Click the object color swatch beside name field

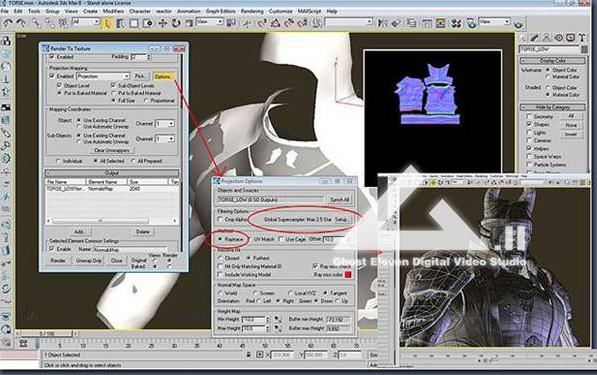click(x=584, y=49)
